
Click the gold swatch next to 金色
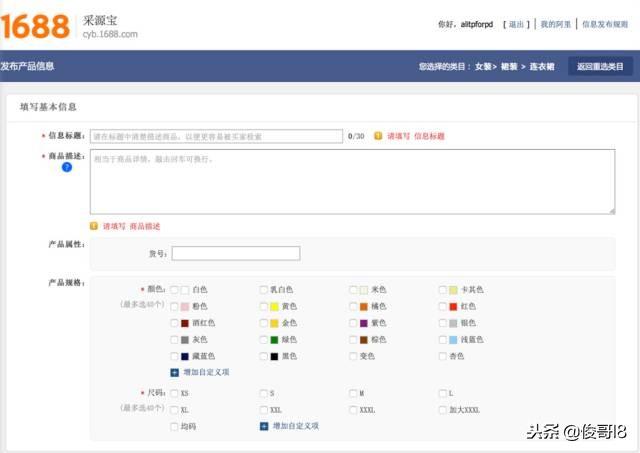pos(275,323)
